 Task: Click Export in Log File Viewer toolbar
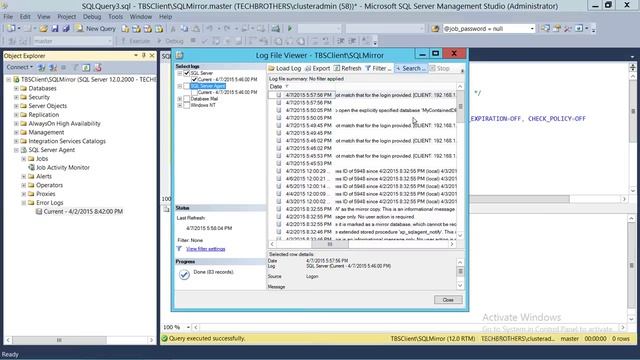click(x=318, y=68)
